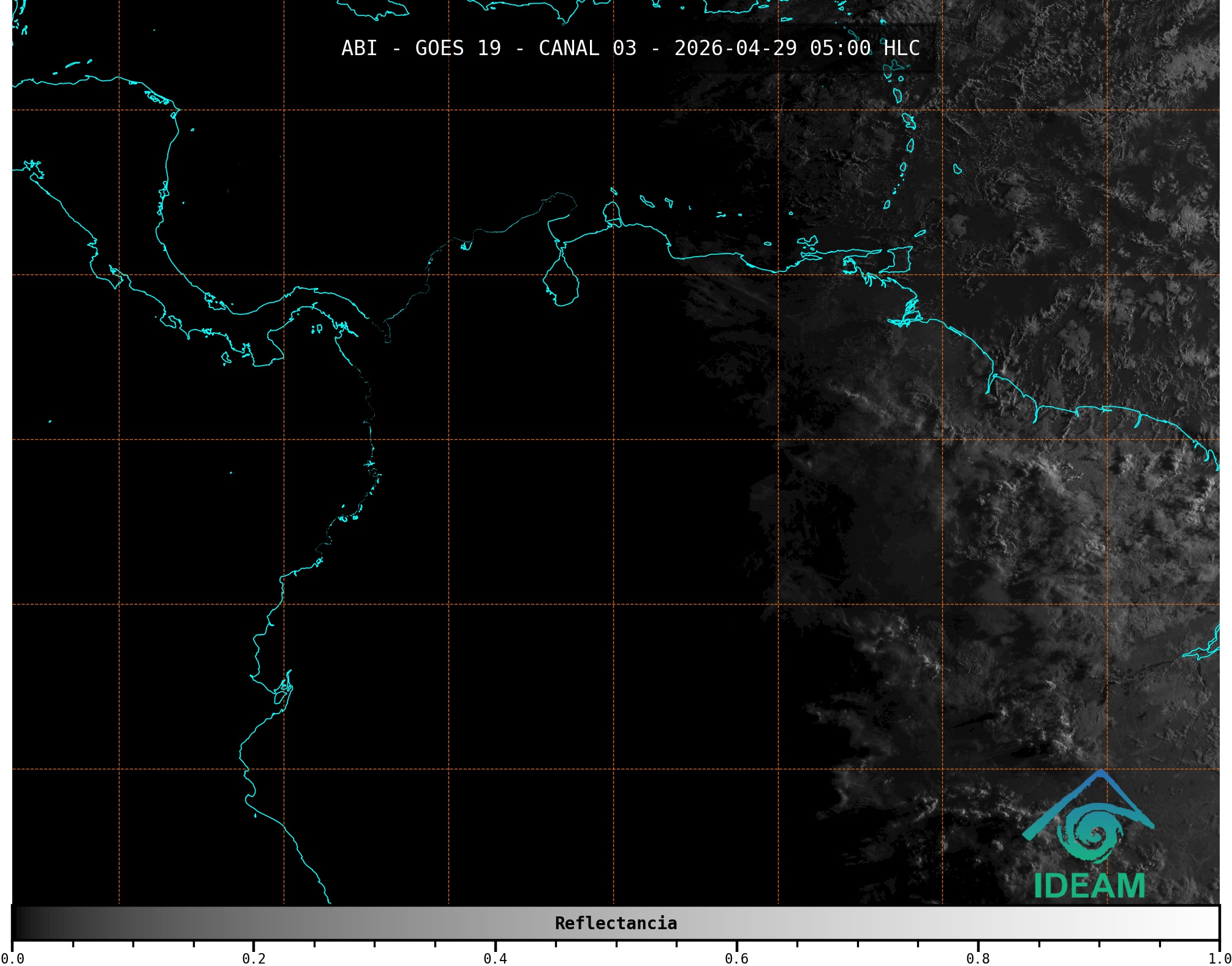The width and height of the screenshot is (1232, 966).
Task: Click the Paraguaná peninsula outline
Action: [x=611, y=213]
